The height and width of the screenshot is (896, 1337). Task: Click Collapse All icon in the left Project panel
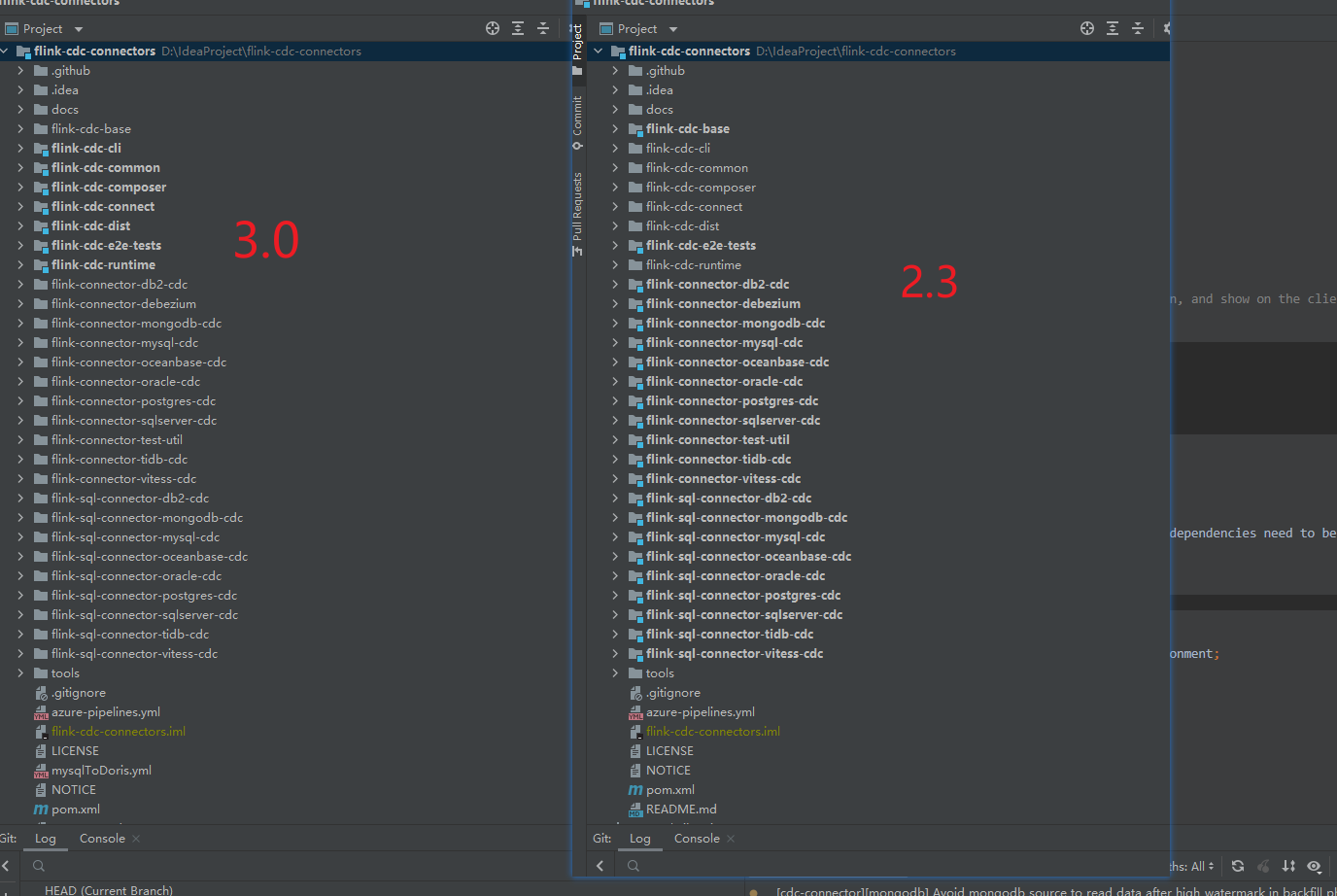(543, 28)
